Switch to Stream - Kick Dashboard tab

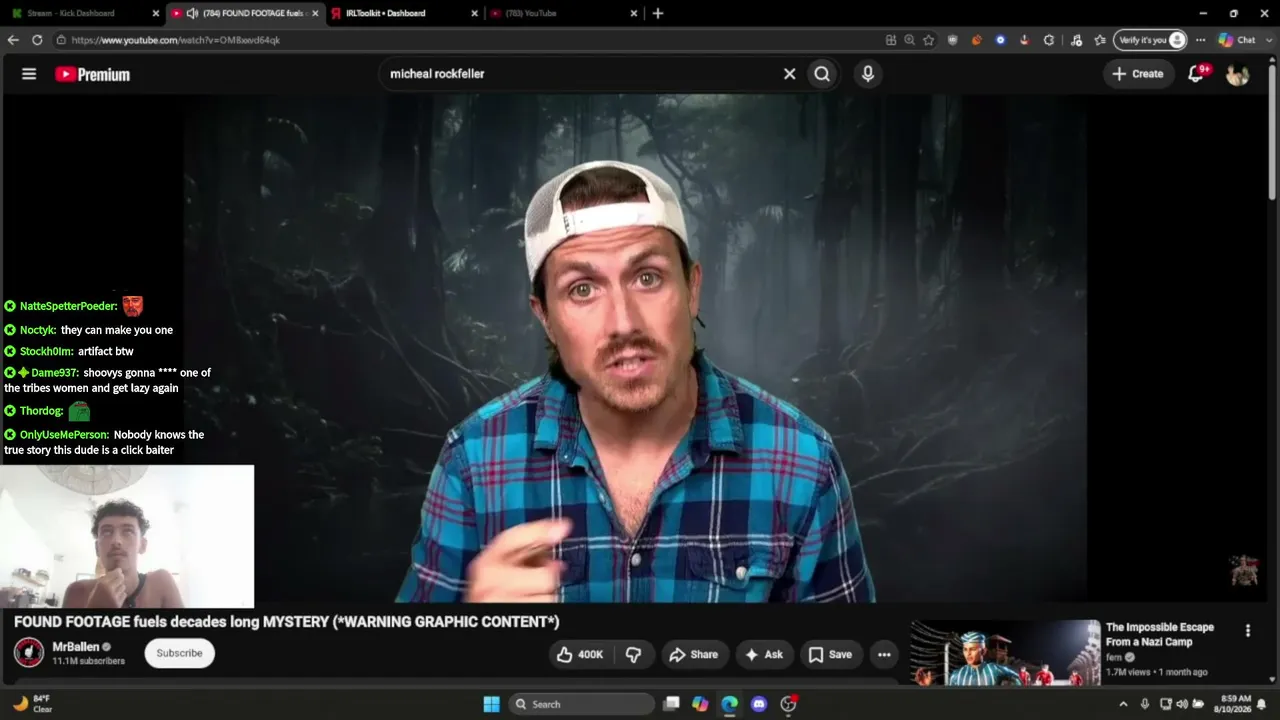tap(82, 13)
